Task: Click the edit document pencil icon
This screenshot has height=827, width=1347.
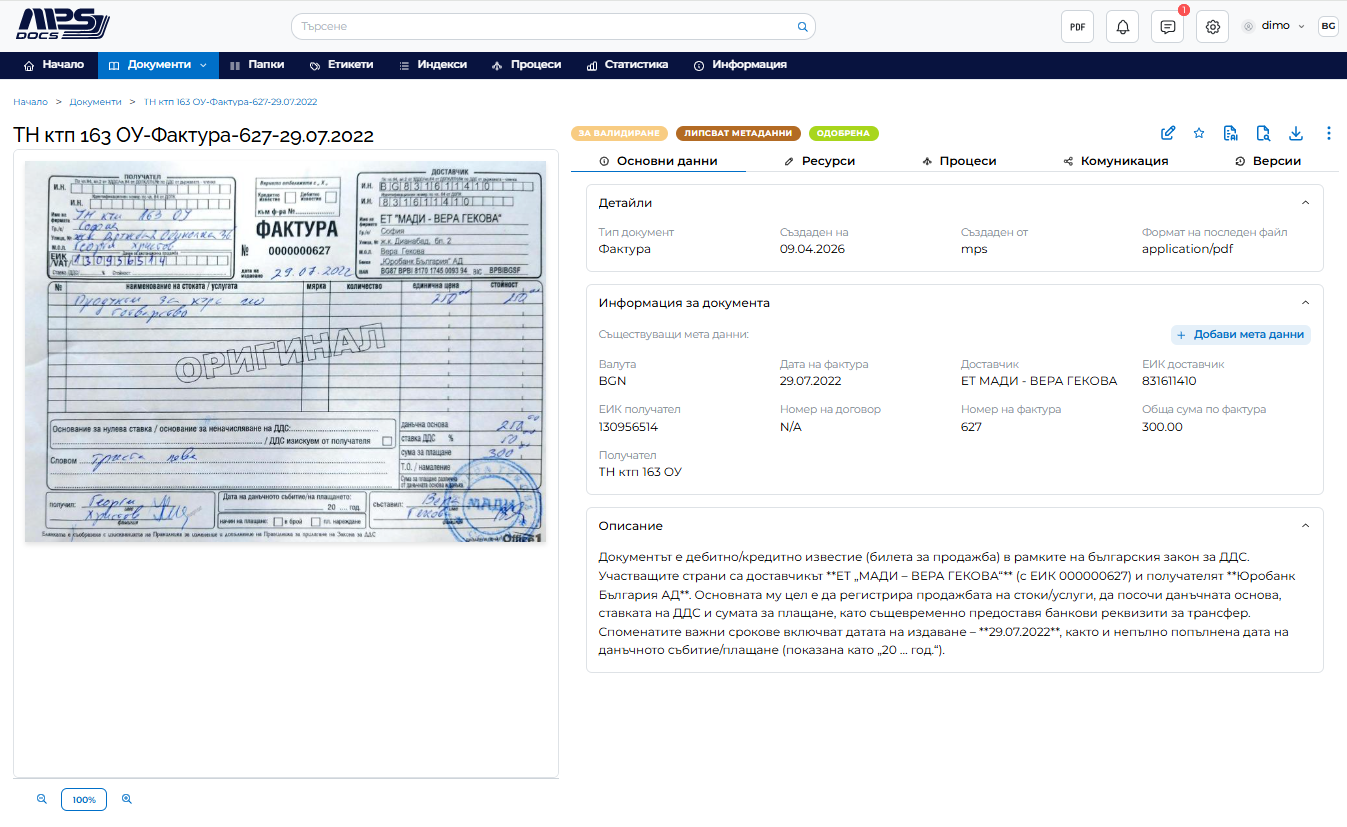Action: 1167,133
